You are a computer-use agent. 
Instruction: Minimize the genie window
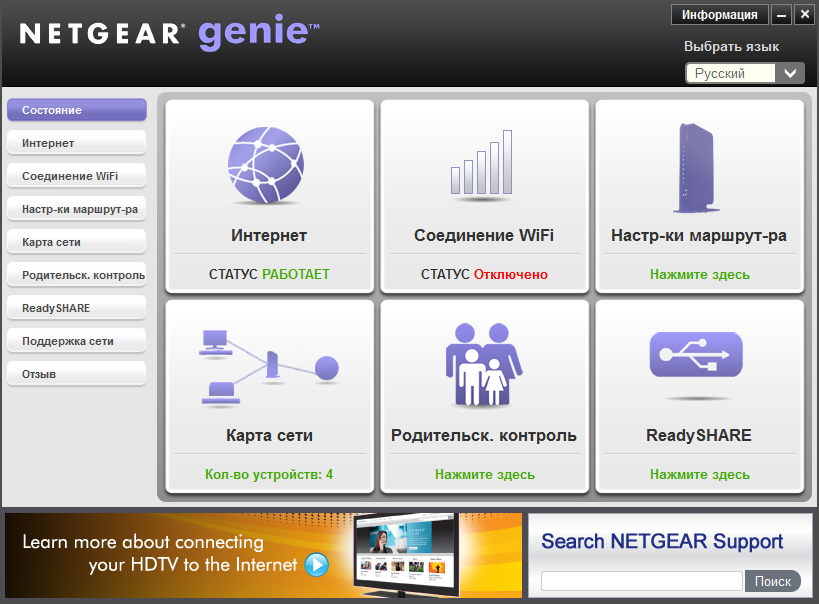[781, 15]
